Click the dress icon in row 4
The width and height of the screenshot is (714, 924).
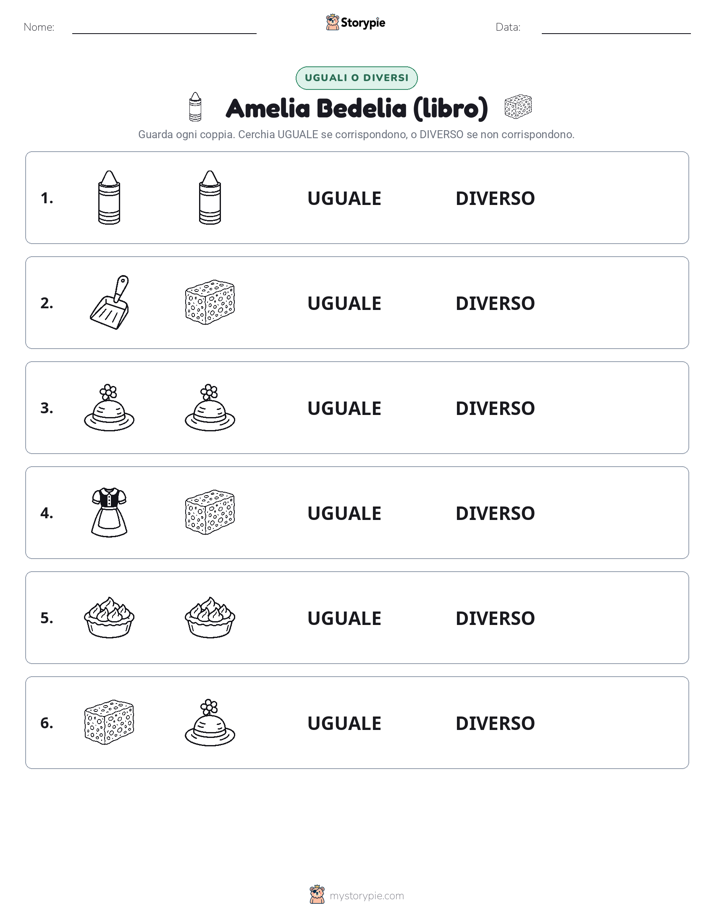[109, 512]
